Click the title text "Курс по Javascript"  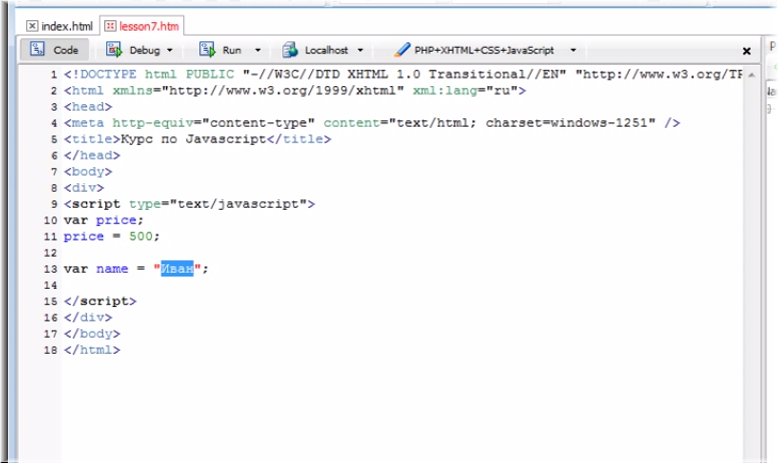(194, 139)
